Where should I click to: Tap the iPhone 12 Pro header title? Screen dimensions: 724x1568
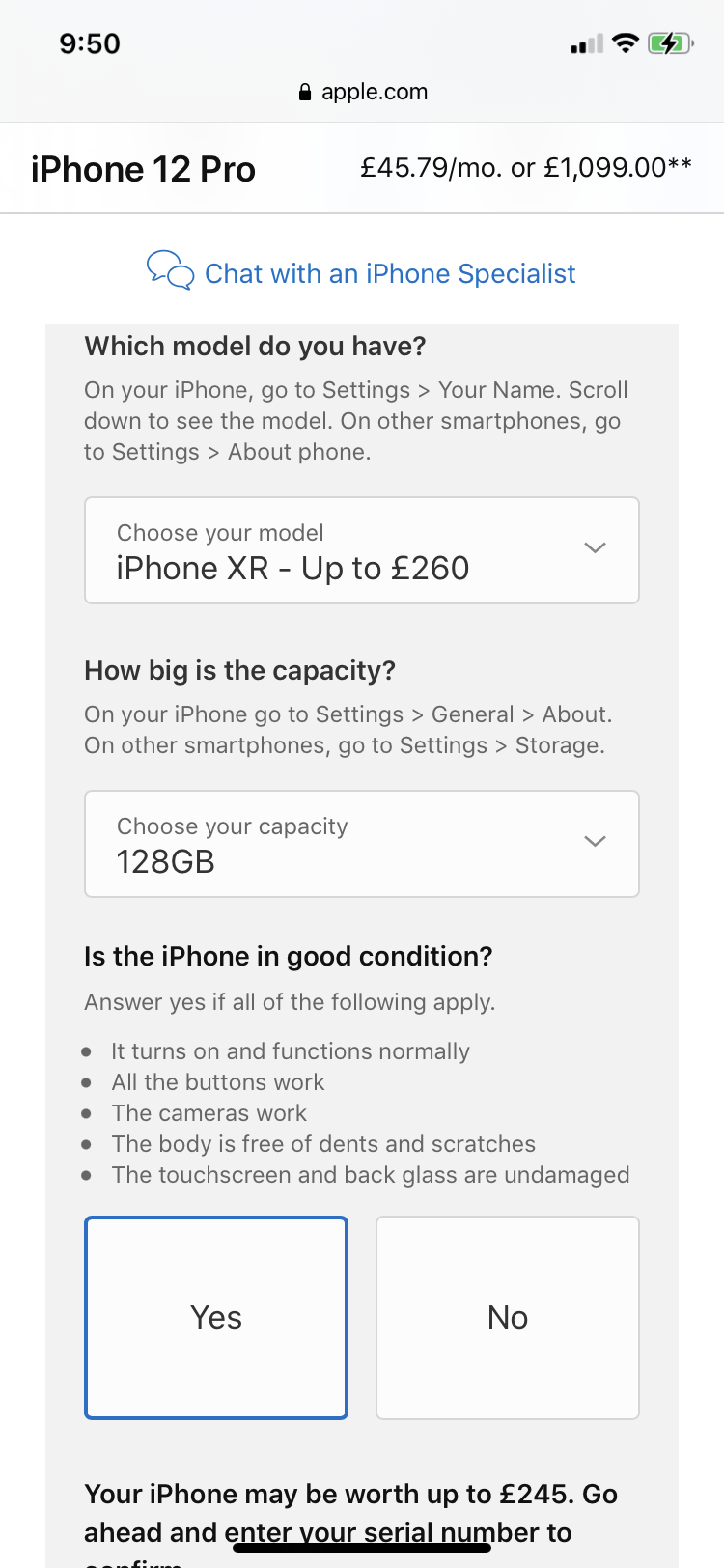(143, 169)
